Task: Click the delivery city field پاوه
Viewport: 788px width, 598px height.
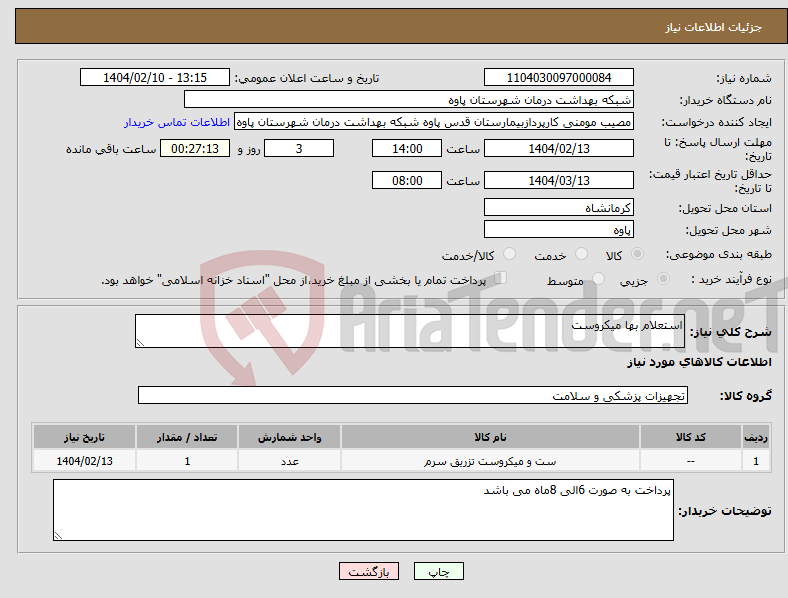Action: 558,230
